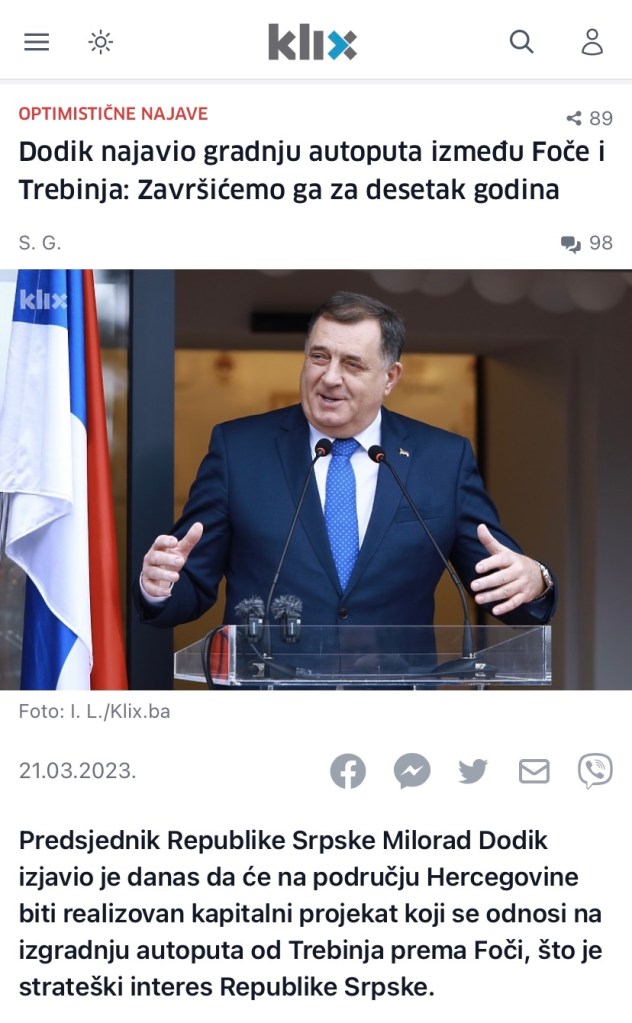Image resolution: width=632 pixels, height=1023 pixels.
Task: Share article via Messenger
Action: 412,771
